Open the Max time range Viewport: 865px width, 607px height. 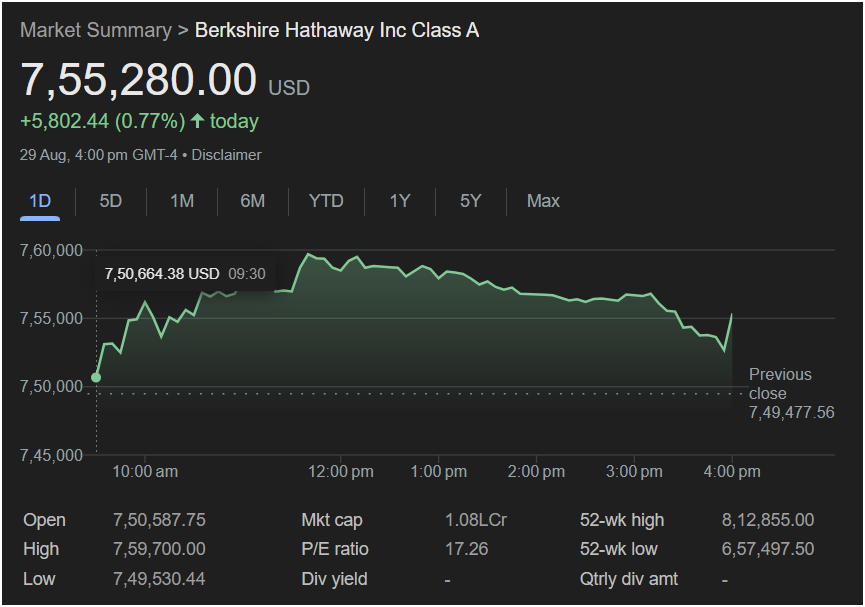[x=543, y=201]
